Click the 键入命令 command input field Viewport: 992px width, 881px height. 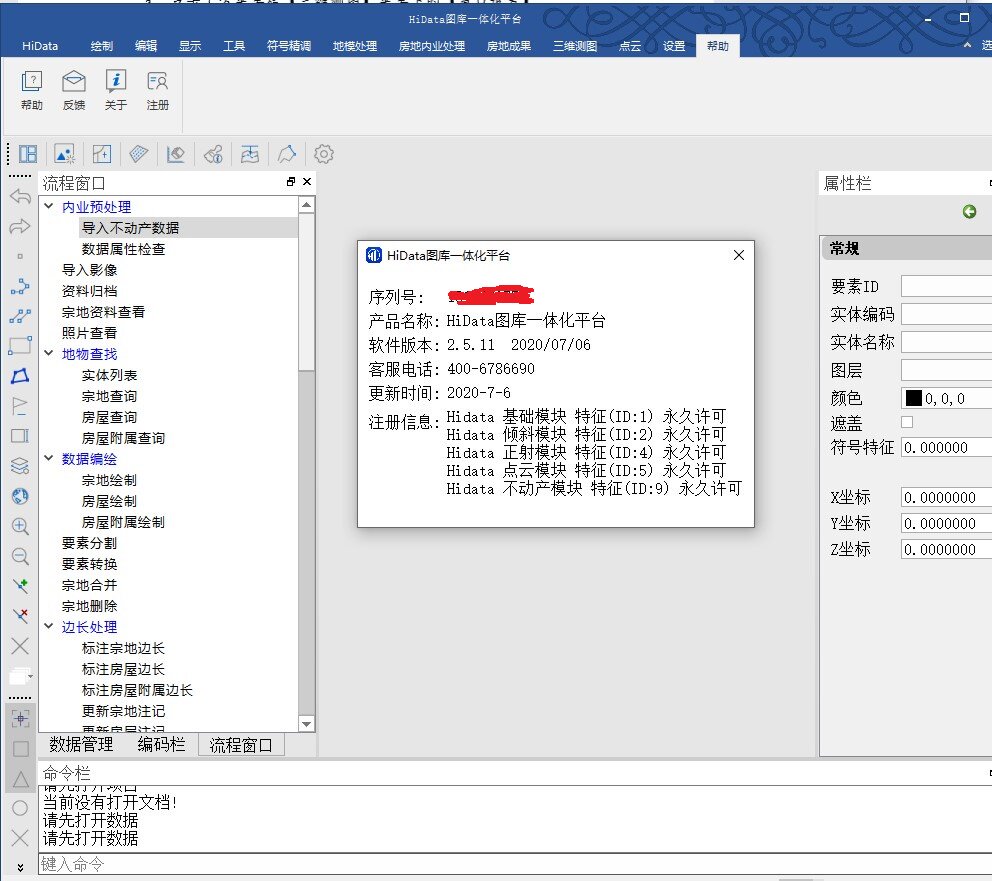pyautogui.click(x=515, y=864)
